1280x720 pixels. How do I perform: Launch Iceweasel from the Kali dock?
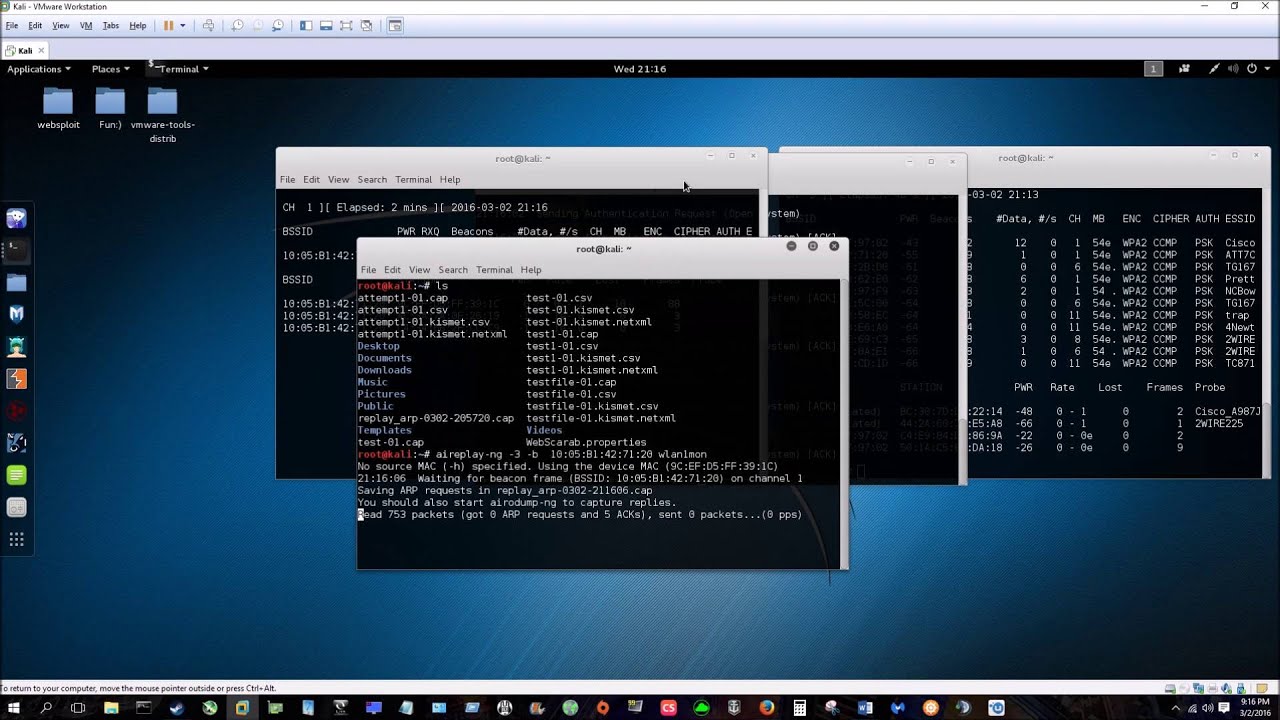(x=17, y=219)
